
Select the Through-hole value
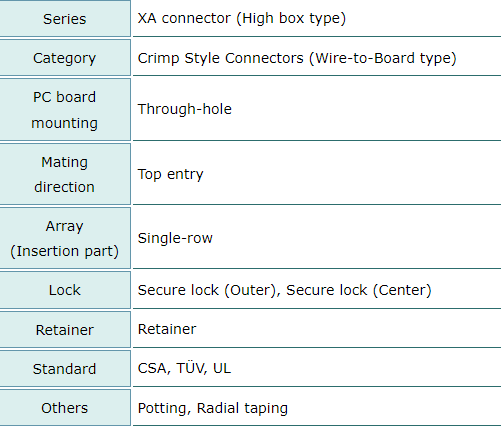pos(185,109)
